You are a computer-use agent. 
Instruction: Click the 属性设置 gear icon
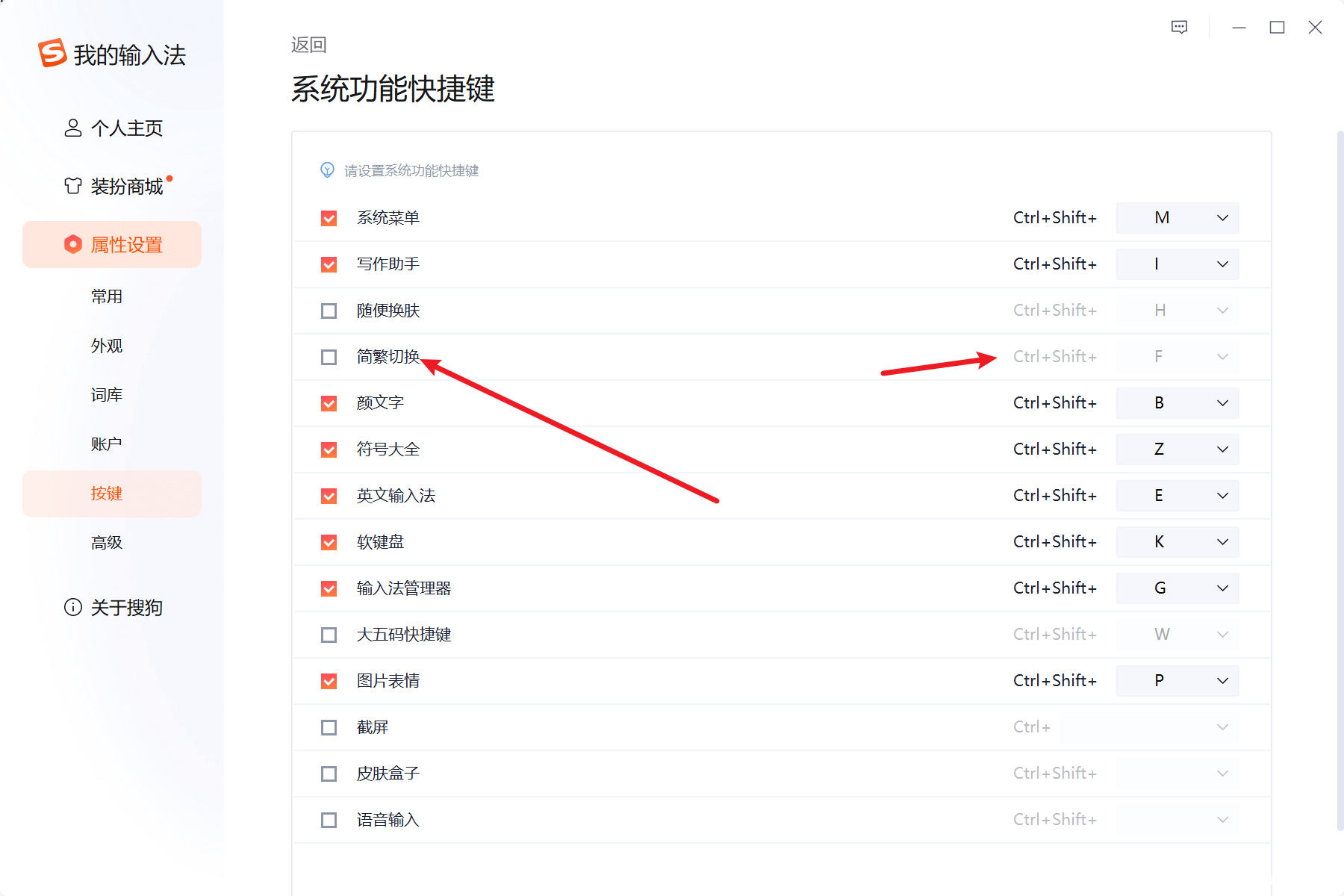coord(72,244)
